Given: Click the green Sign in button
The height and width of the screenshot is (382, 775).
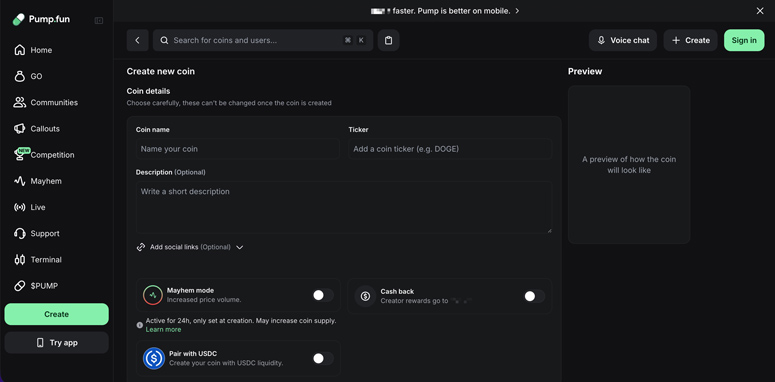Looking at the screenshot, I should point(744,41).
